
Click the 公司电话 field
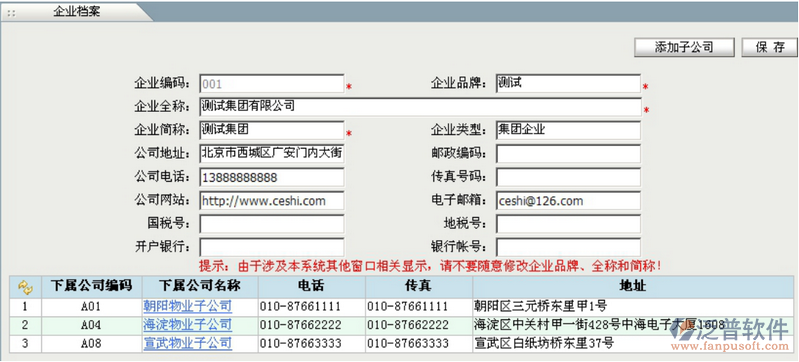(272, 177)
